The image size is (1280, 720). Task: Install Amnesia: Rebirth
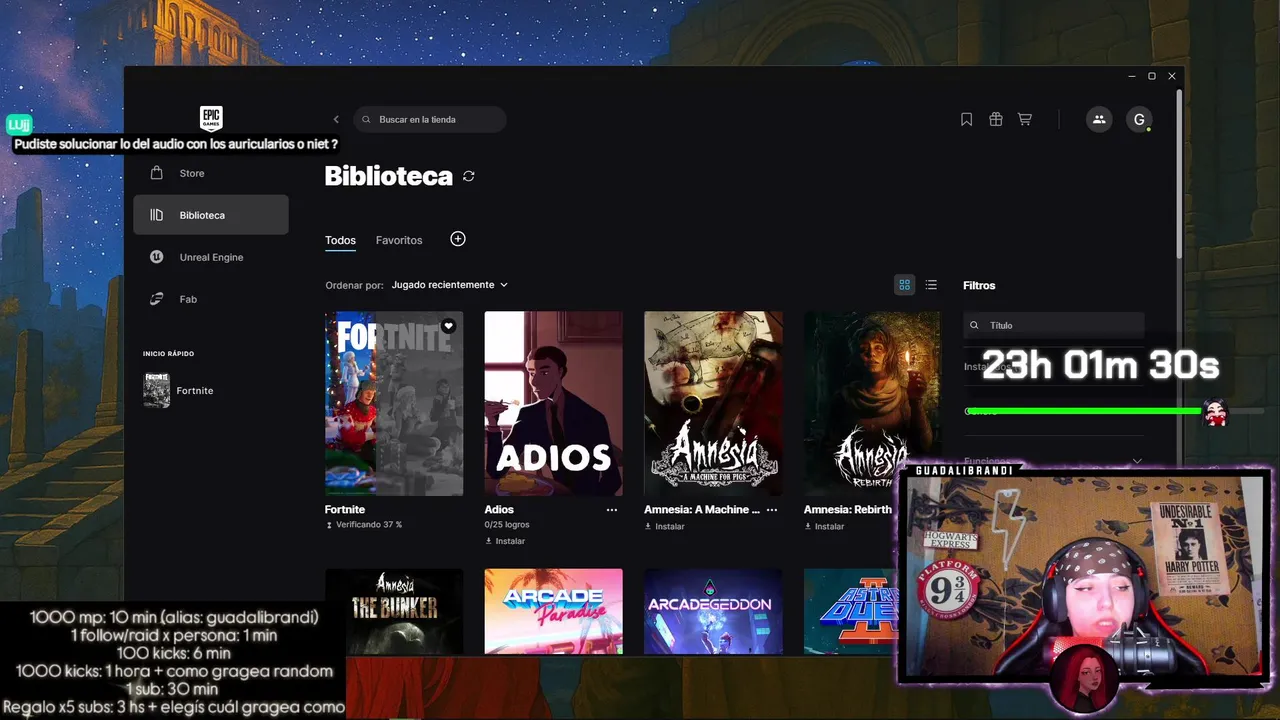click(824, 526)
